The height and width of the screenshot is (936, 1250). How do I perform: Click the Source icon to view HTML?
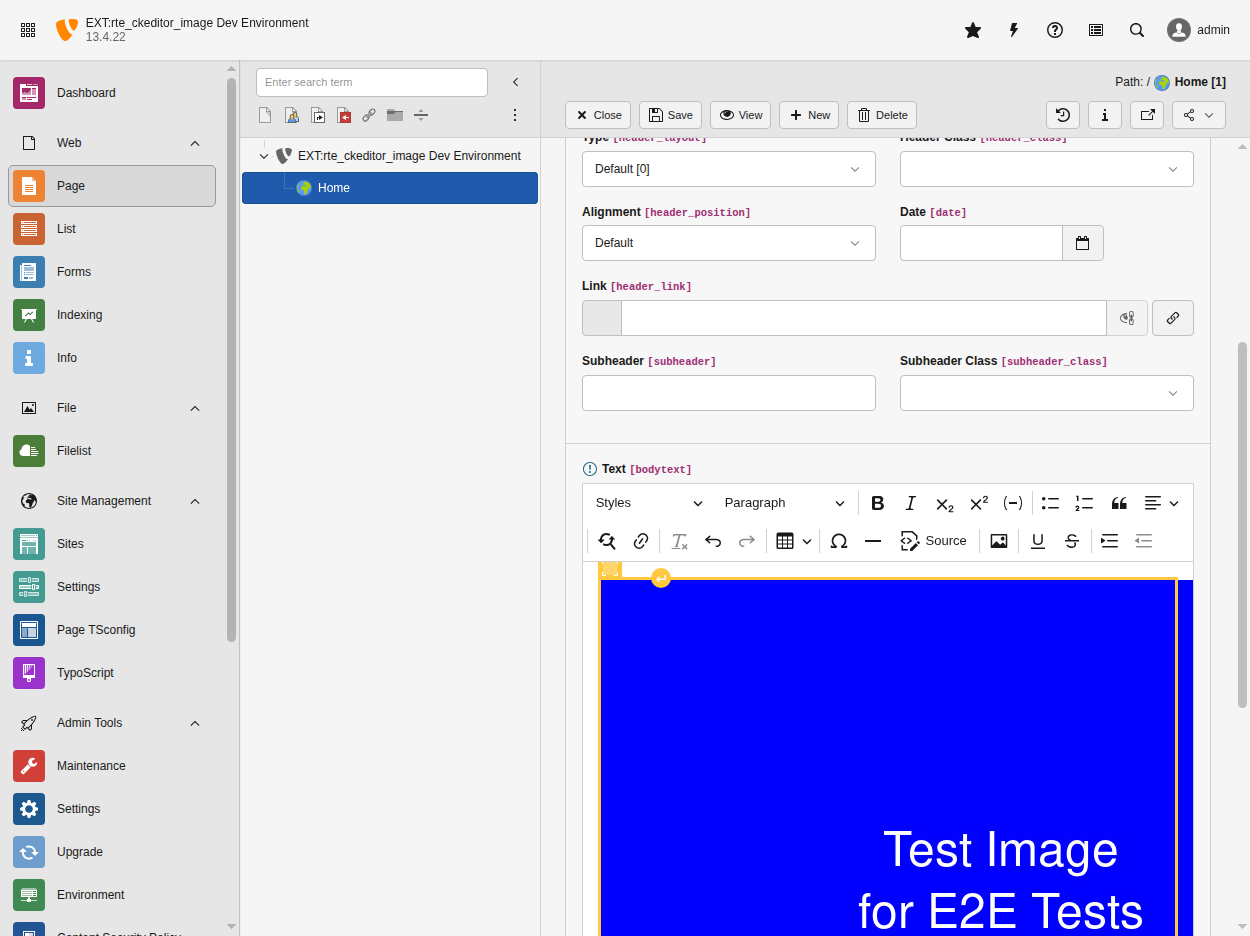click(933, 540)
